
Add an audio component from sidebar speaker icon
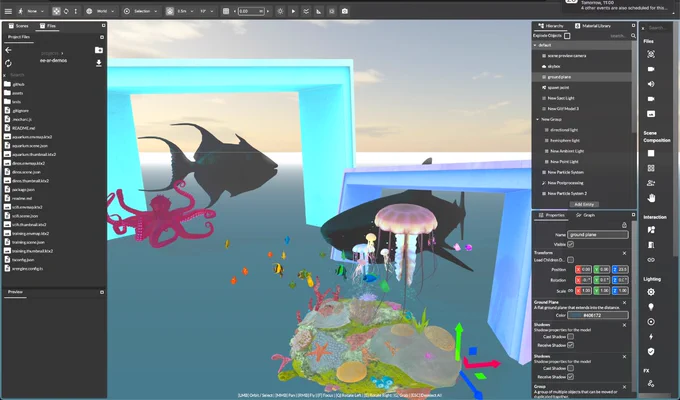(x=651, y=84)
